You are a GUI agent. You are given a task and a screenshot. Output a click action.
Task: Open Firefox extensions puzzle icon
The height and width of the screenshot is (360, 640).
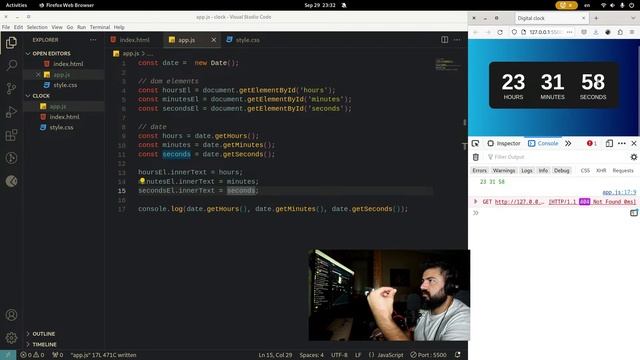point(620,32)
